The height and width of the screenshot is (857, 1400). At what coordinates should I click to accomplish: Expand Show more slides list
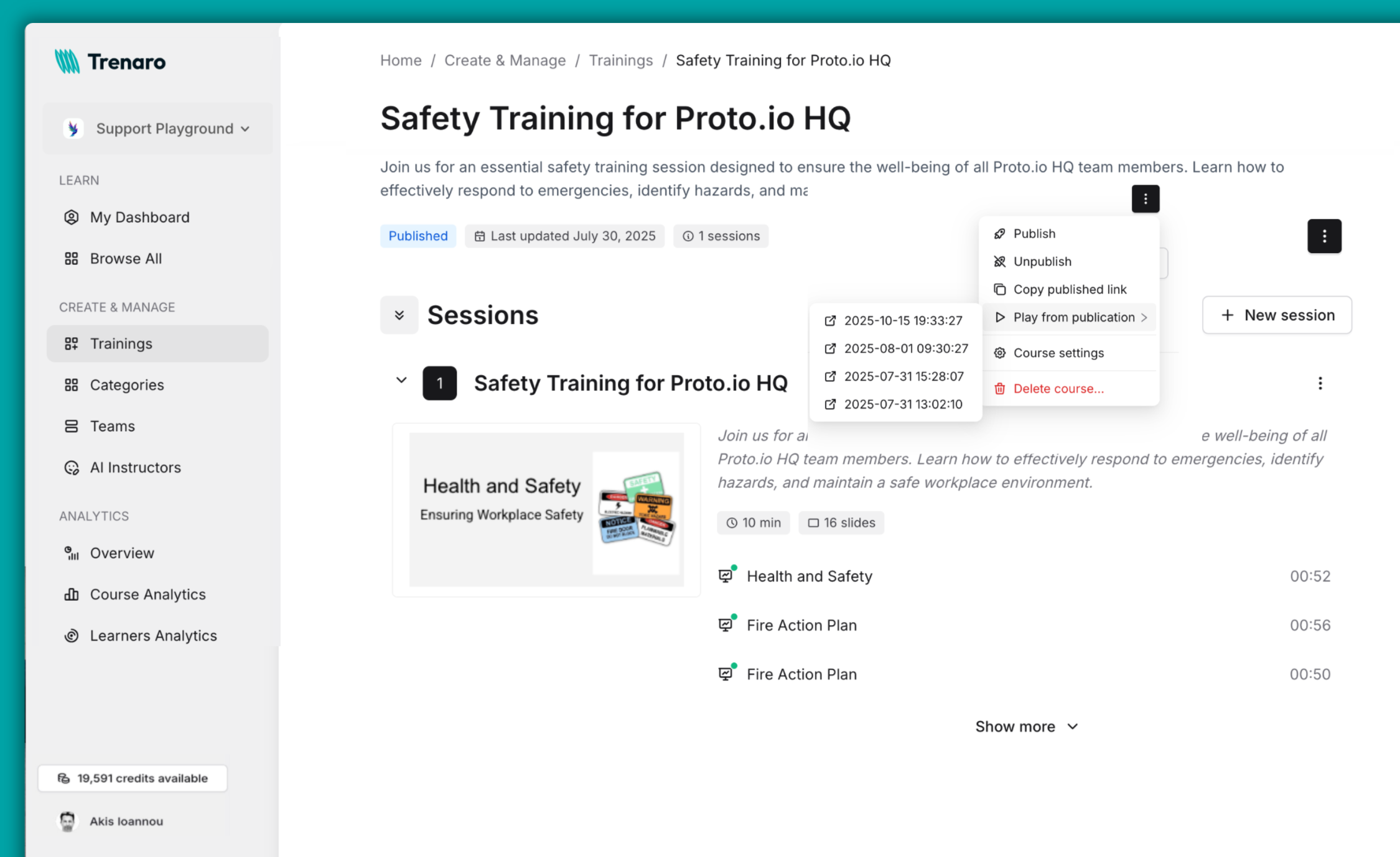1025,726
